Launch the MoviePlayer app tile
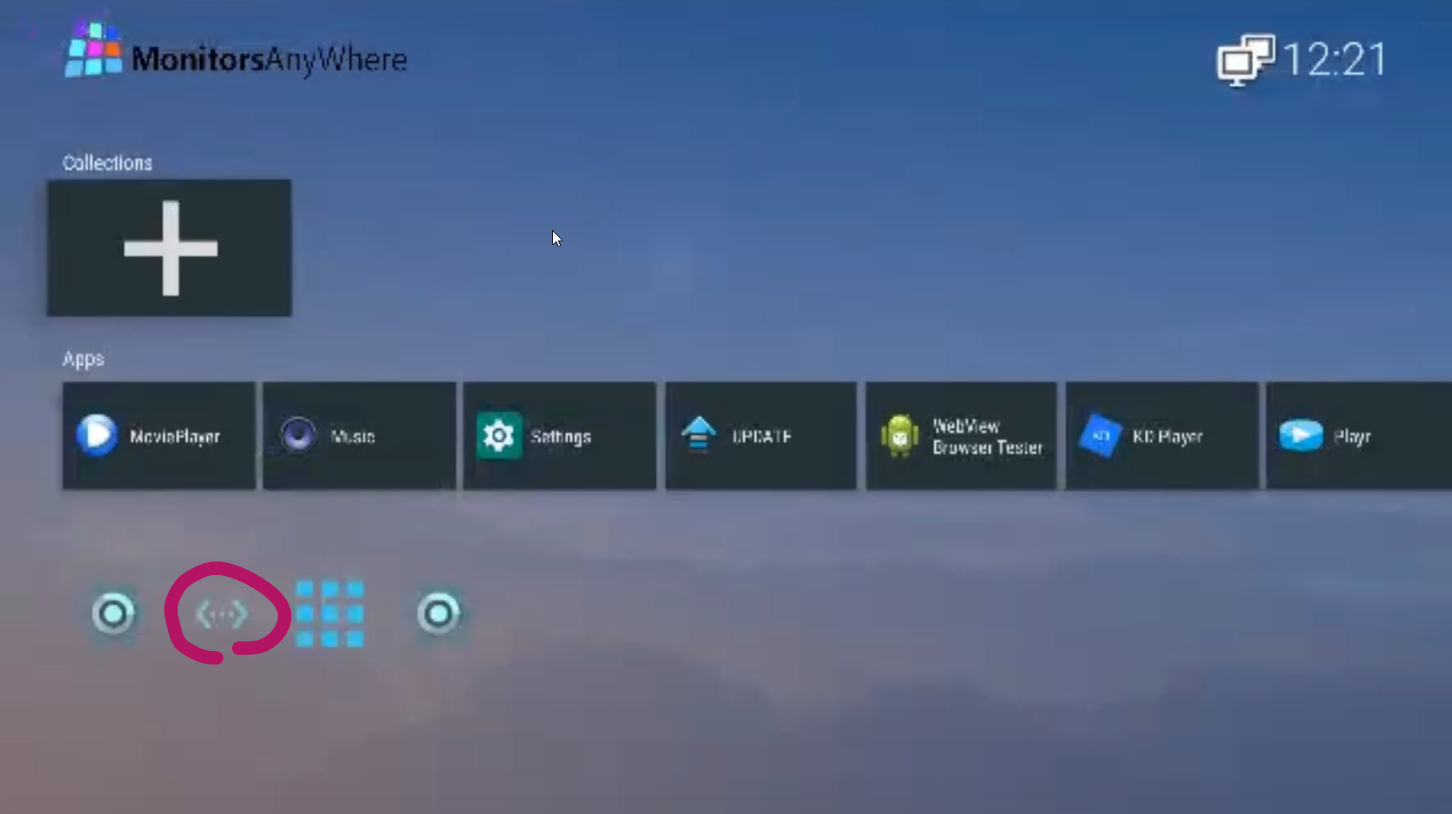Screen dimensions: 1452x814 tap(159, 436)
